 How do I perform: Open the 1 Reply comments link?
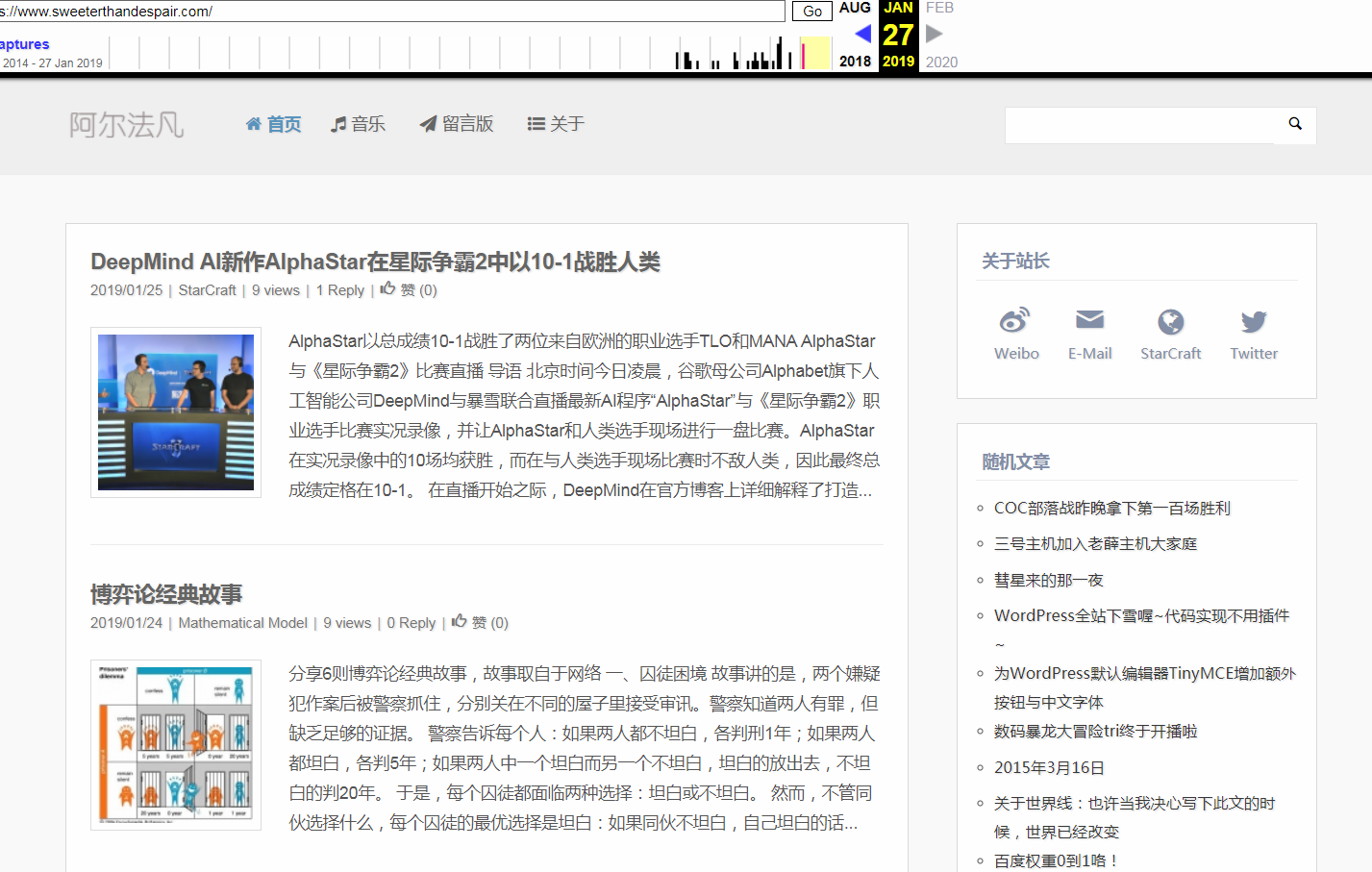point(340,290)
